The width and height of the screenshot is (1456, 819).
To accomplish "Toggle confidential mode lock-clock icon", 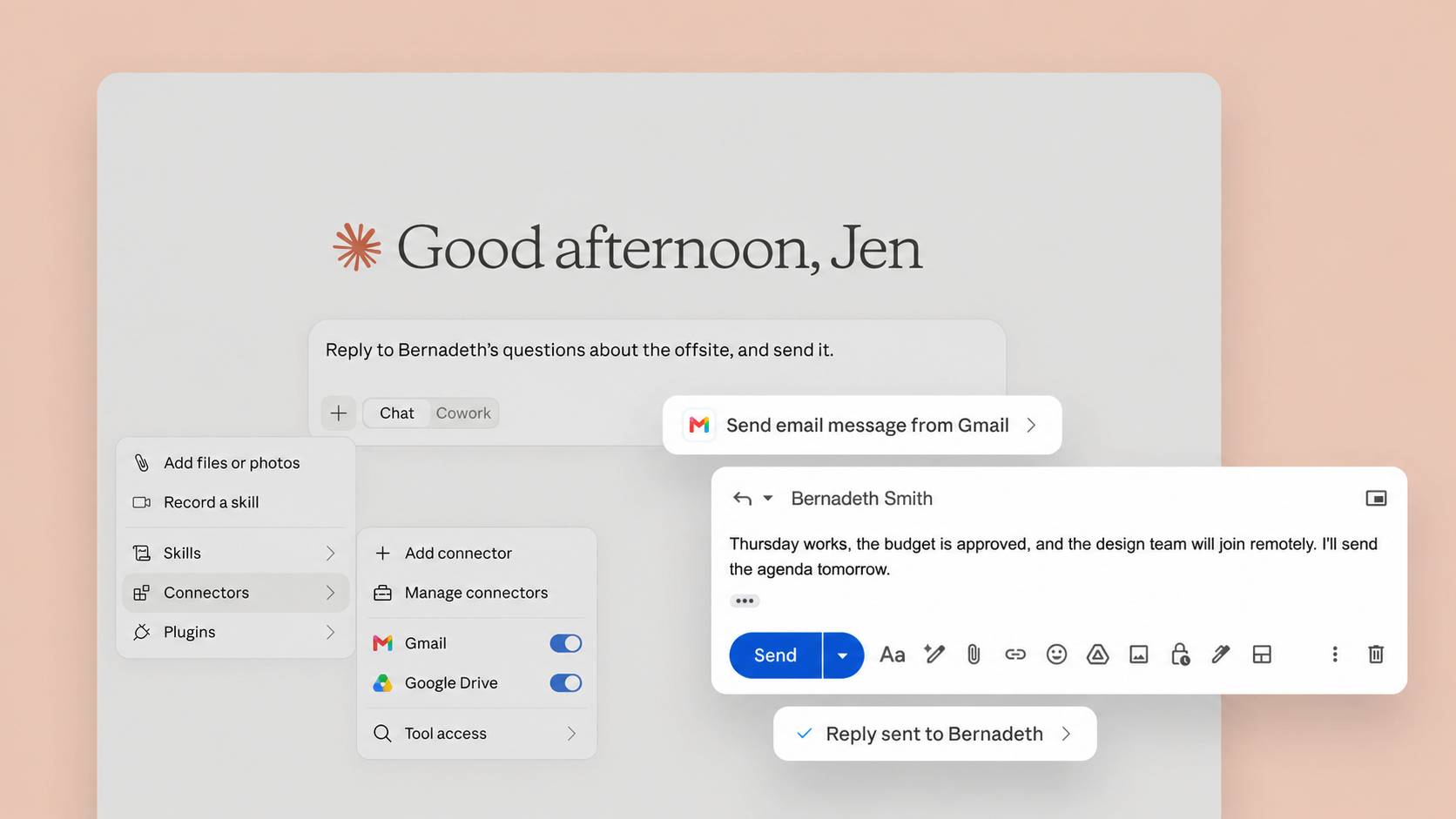I will 1180,655.
